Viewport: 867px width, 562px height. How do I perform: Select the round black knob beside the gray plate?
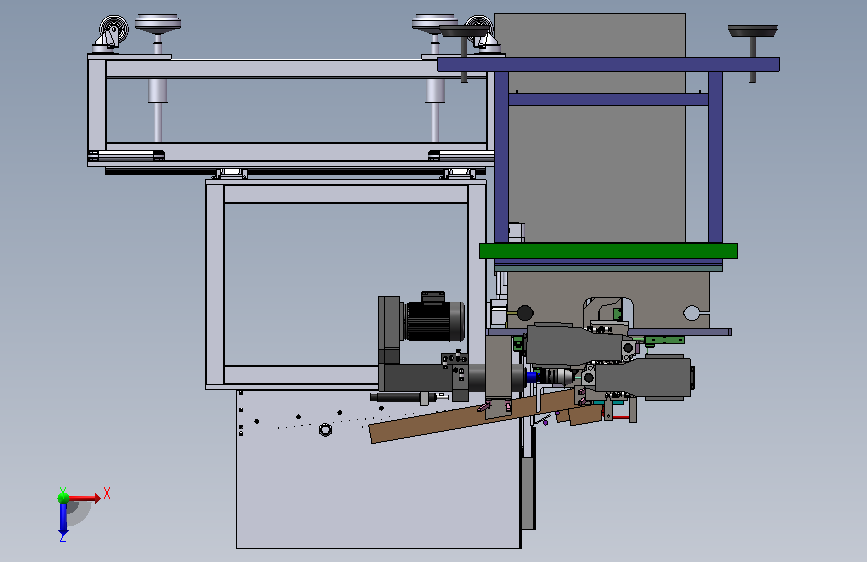click(x=525, y=313)
